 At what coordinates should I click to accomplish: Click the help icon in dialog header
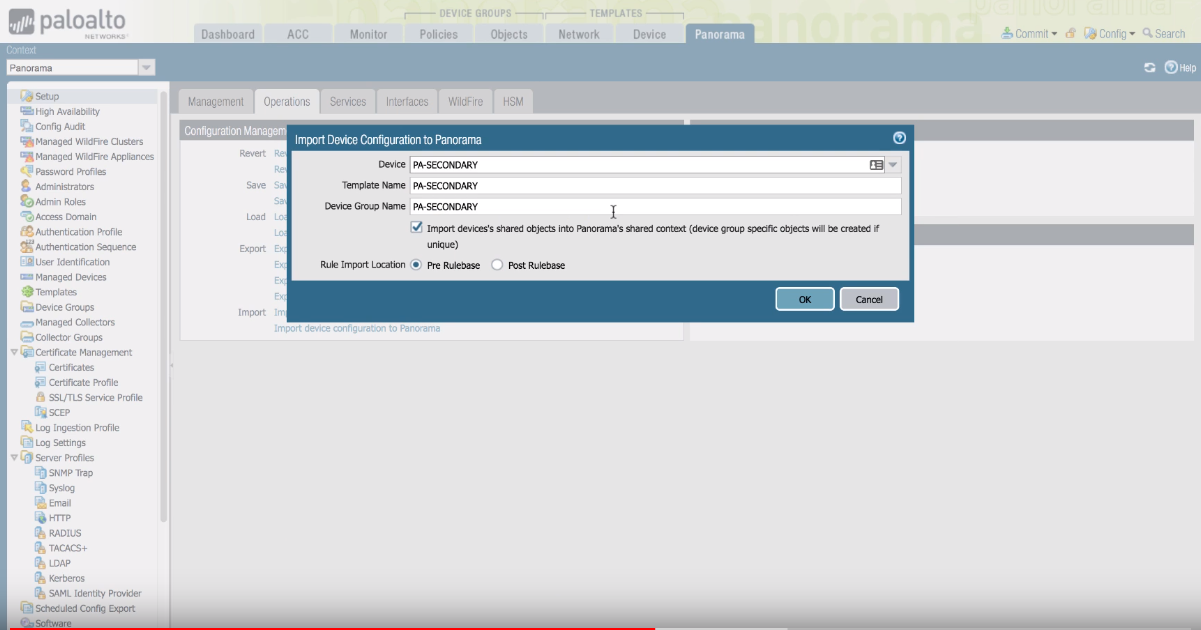pyautogui.click(x=899, y=139)
